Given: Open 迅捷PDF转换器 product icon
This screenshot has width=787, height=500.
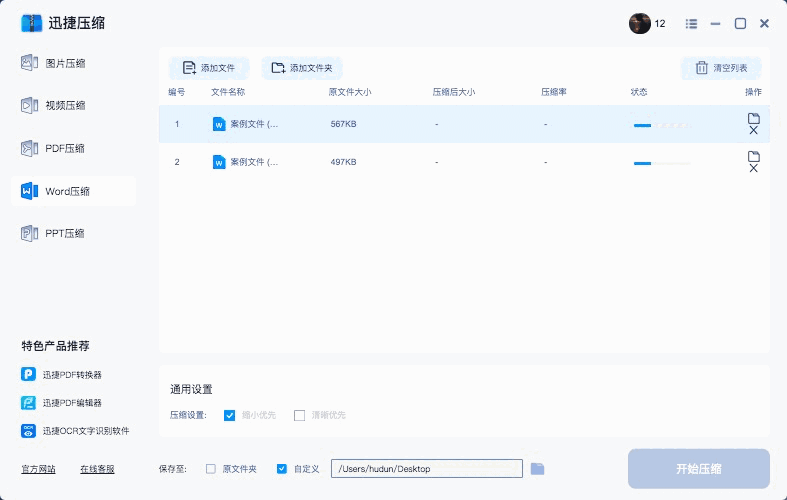Looking at the screenshot, I should (x=29, y=374).
